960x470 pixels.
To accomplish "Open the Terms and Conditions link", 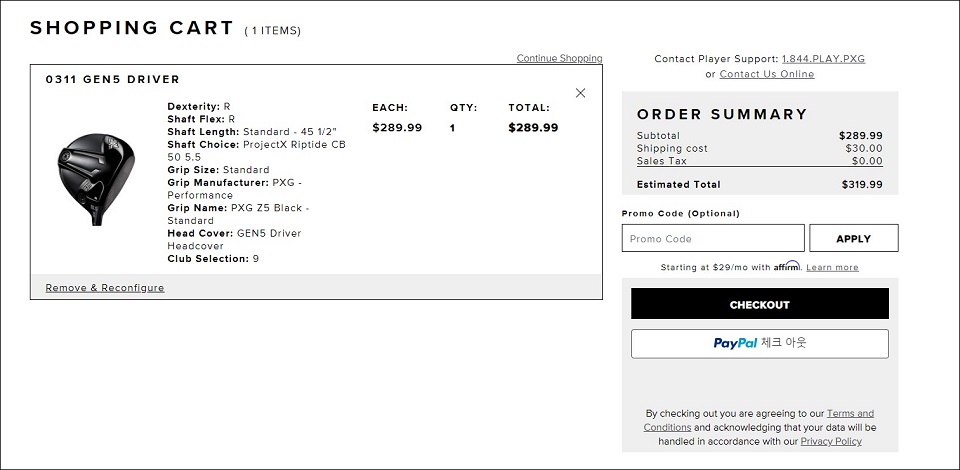I will pyautogui.click(x=850, y=414).
